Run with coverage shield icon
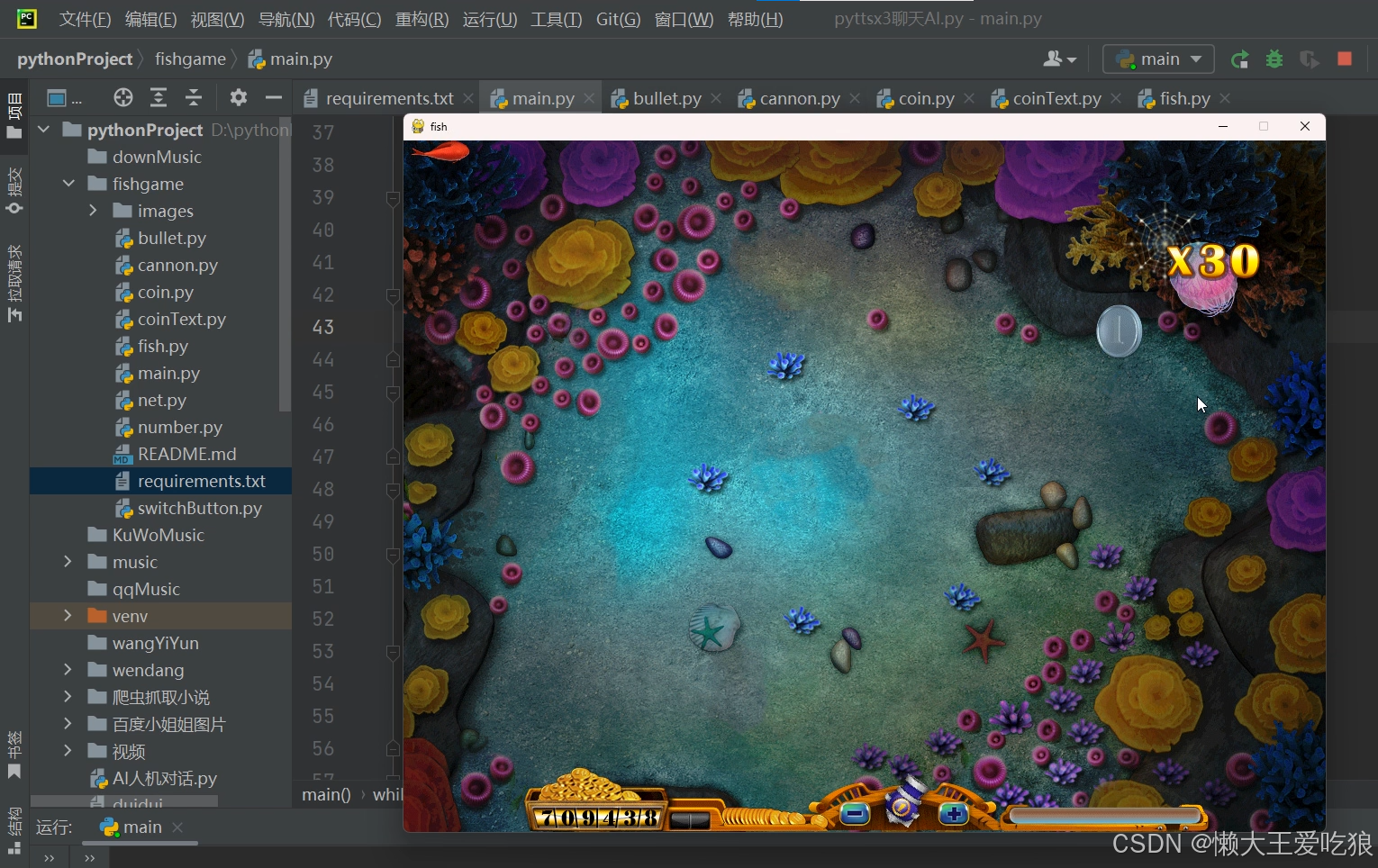 pos(1310,59)
